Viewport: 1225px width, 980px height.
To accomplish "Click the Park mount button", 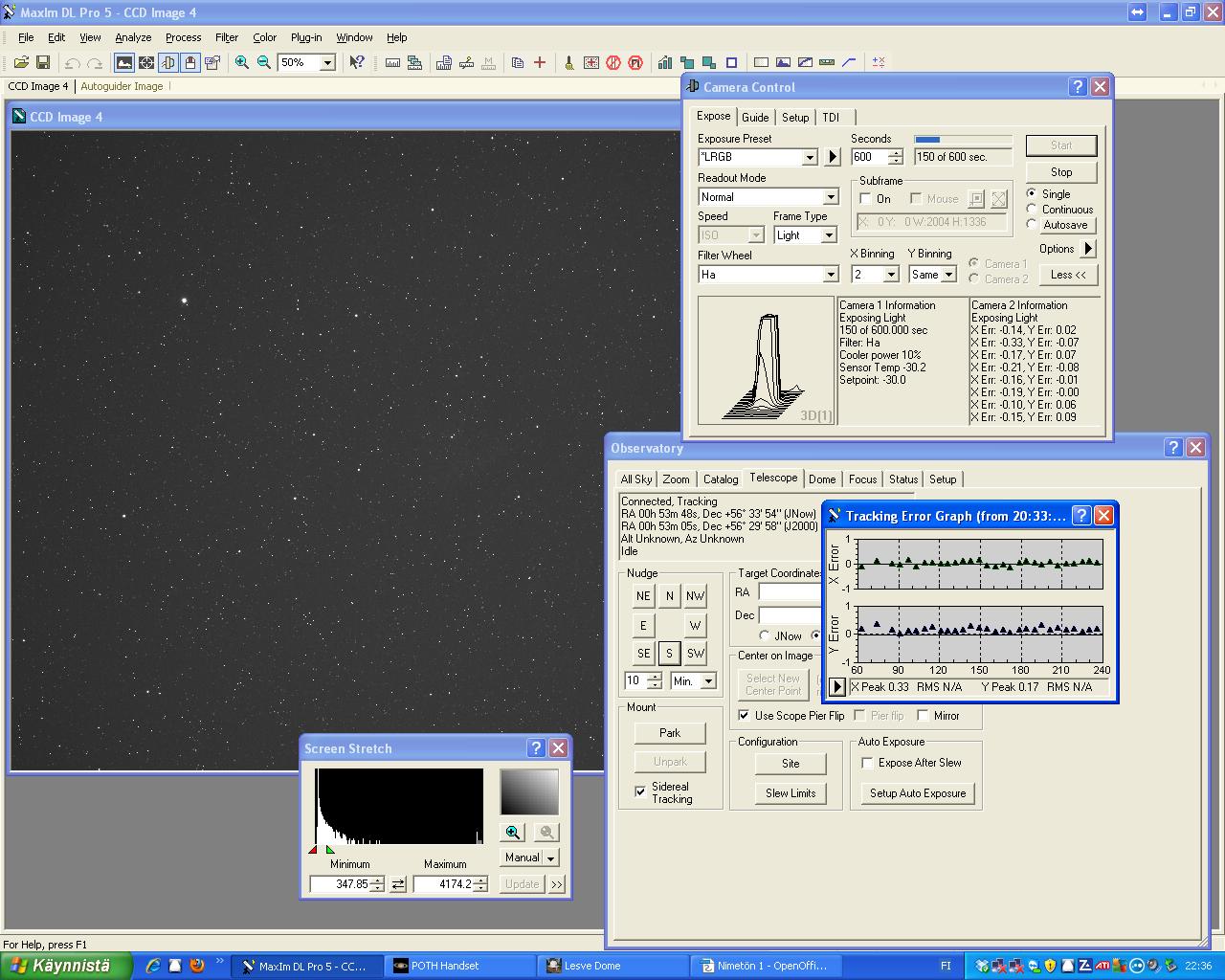I will click(x=670, y=733).
